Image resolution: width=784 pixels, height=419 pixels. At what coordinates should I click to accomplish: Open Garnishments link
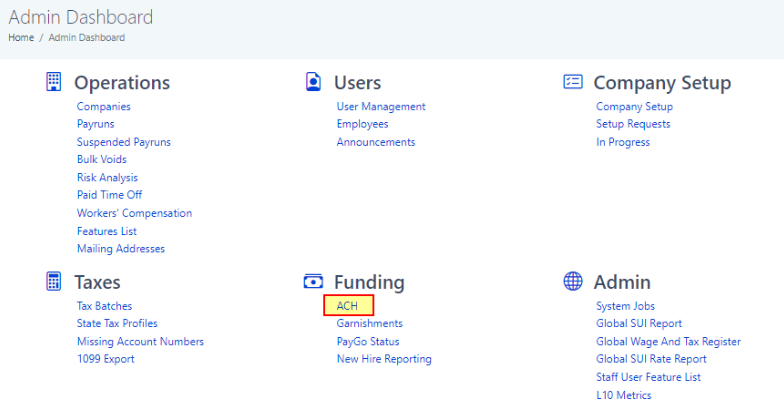pos(370,324)
